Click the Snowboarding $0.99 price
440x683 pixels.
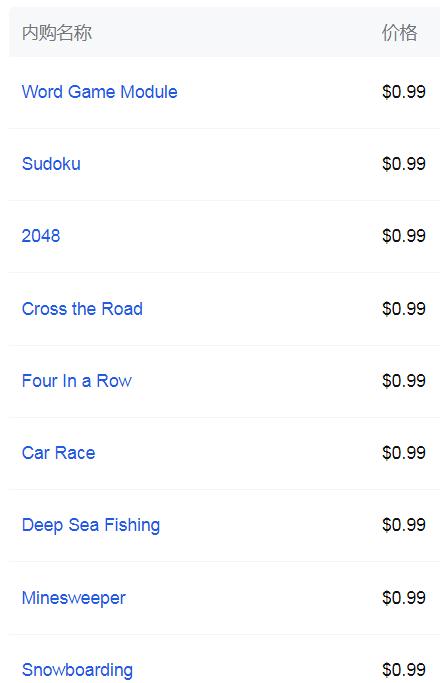(404, 670)
